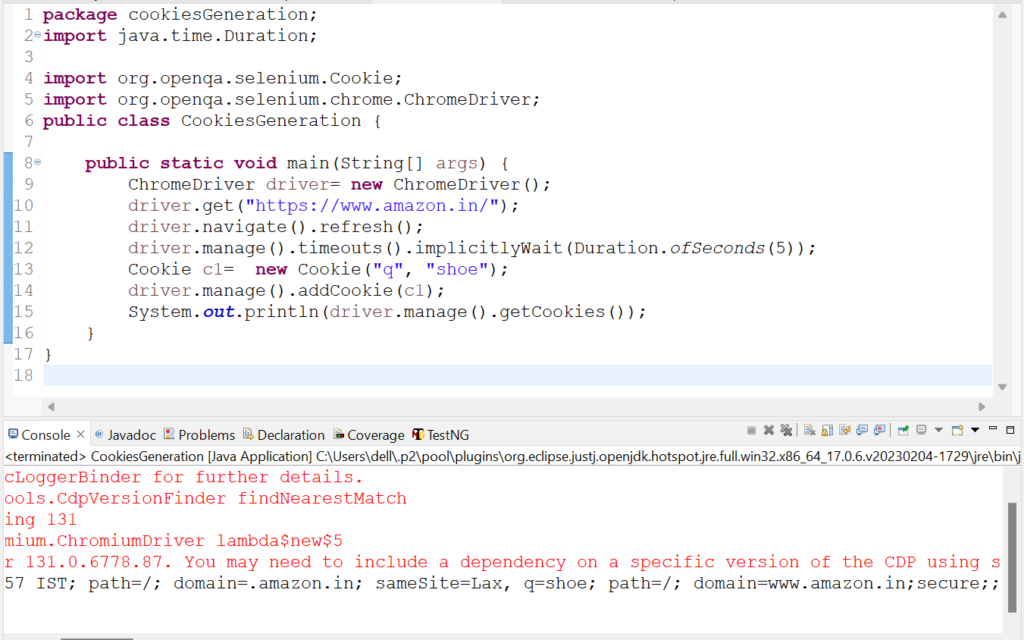Toggle show console when standard out changes

coord(862,430)
